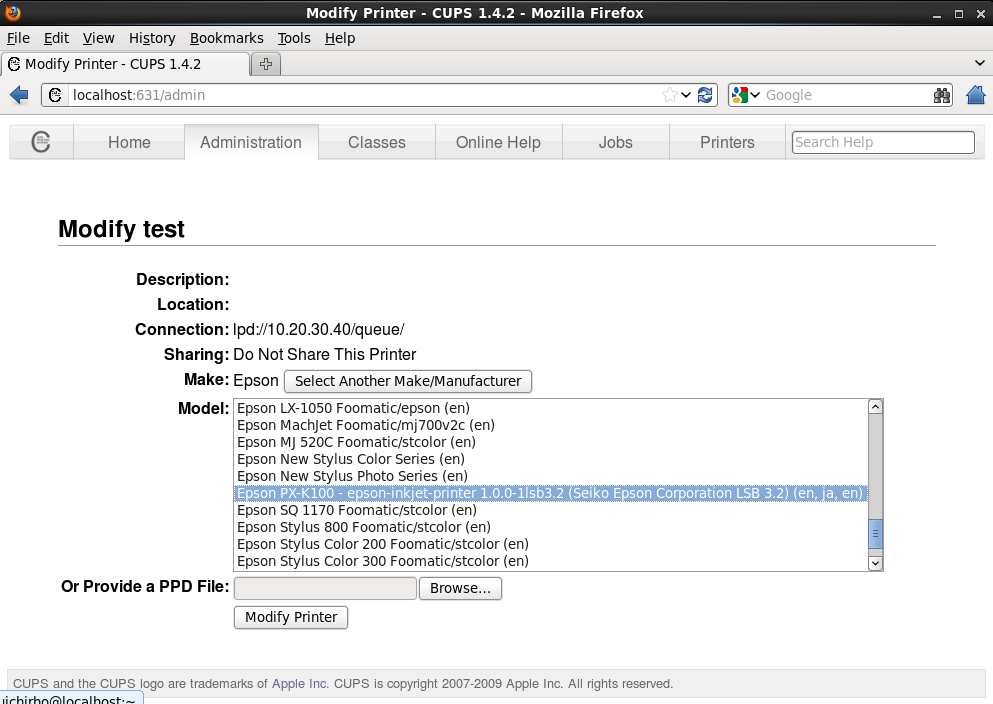Click the Search Help field
Screen dimensions: 993x704
pyautogui.click(x=883, y=142)
